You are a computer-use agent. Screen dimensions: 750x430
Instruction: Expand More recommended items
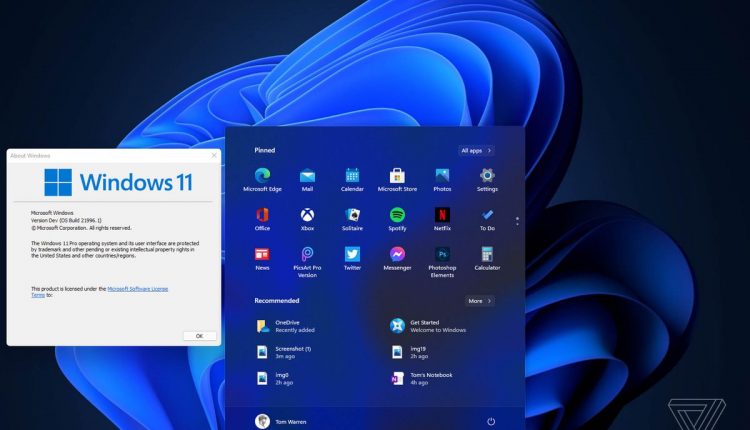coord(480,300)
